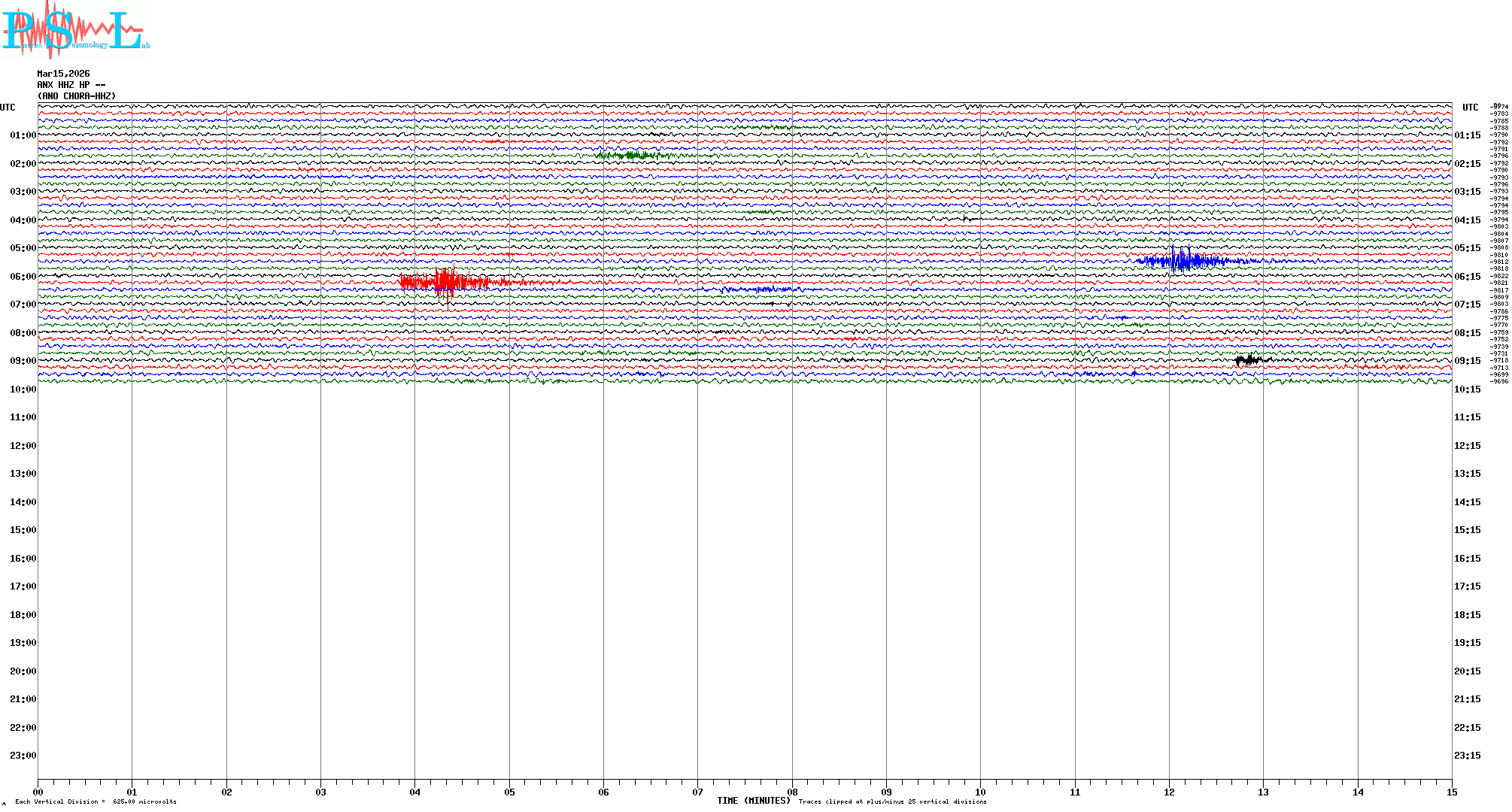Image resolution: width=1512 pixels, height=812 pixels.
Task: Click the 10:00 hour label on left
Action: tap(23, 389)
